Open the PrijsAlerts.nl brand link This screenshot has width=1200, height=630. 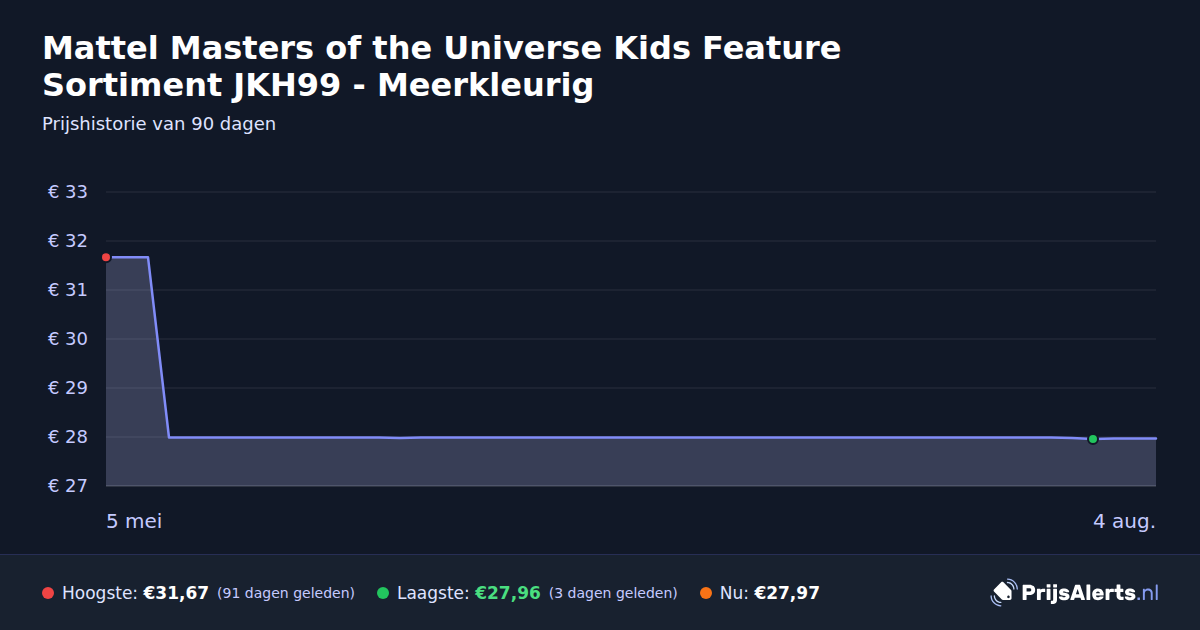click(x=1075, y=593)
